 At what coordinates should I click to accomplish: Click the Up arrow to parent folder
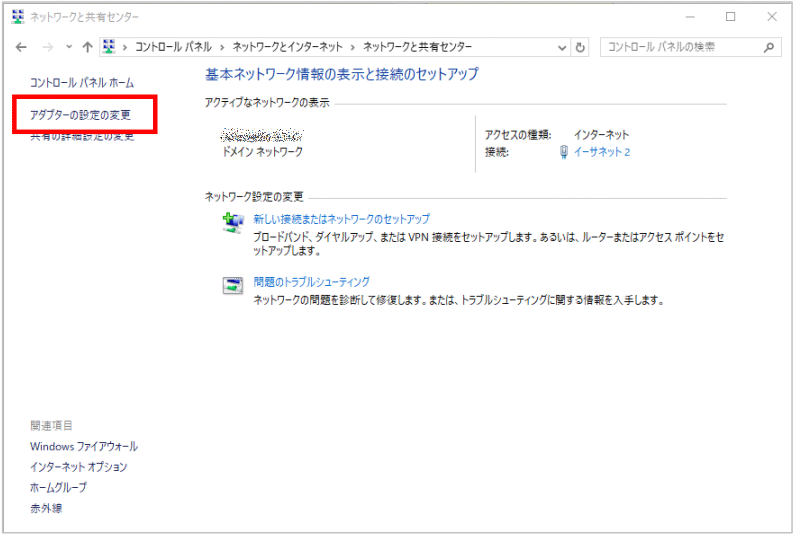click(88, 47)
